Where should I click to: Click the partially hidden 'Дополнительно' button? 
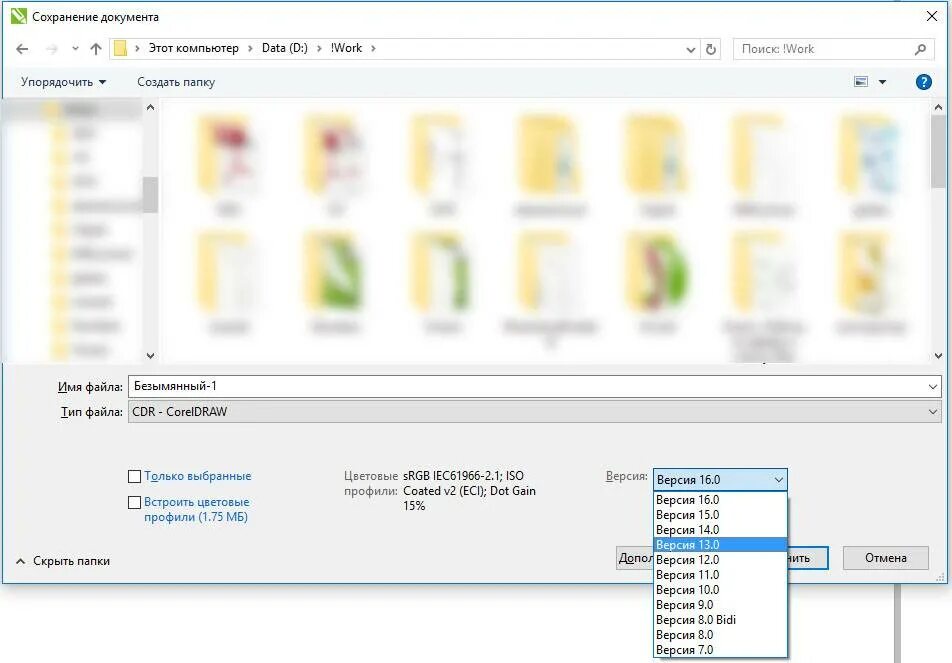634,558
